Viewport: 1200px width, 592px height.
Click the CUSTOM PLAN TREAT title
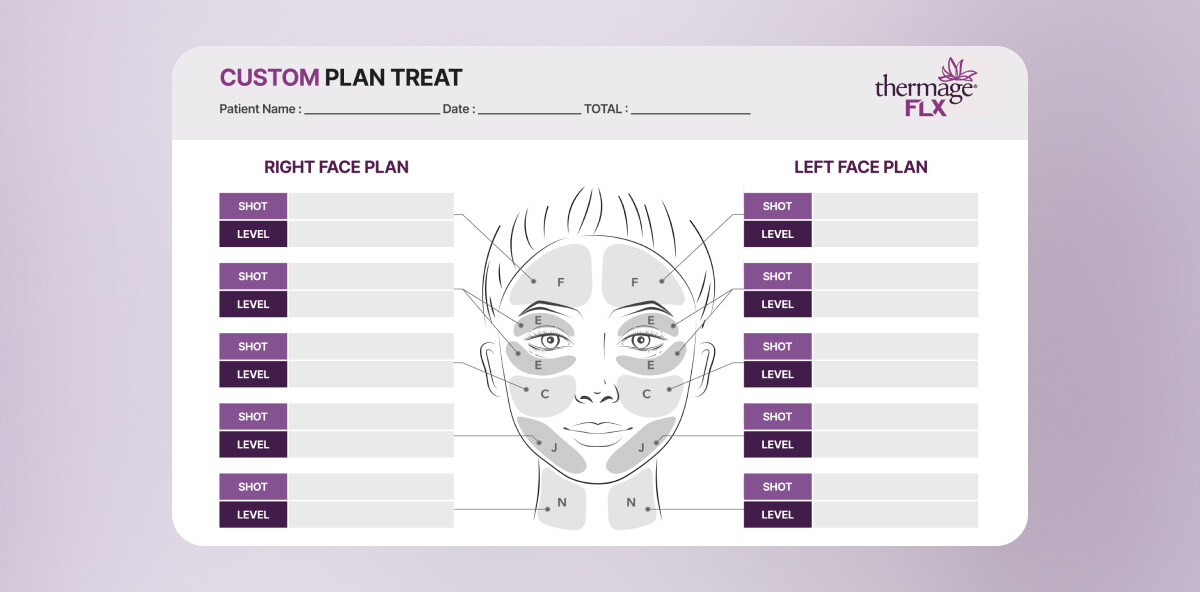point(341,77)
